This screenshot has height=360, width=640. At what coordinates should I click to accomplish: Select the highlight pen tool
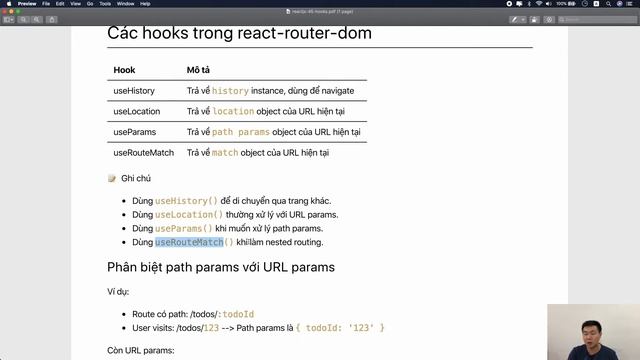tap(514, 20)
